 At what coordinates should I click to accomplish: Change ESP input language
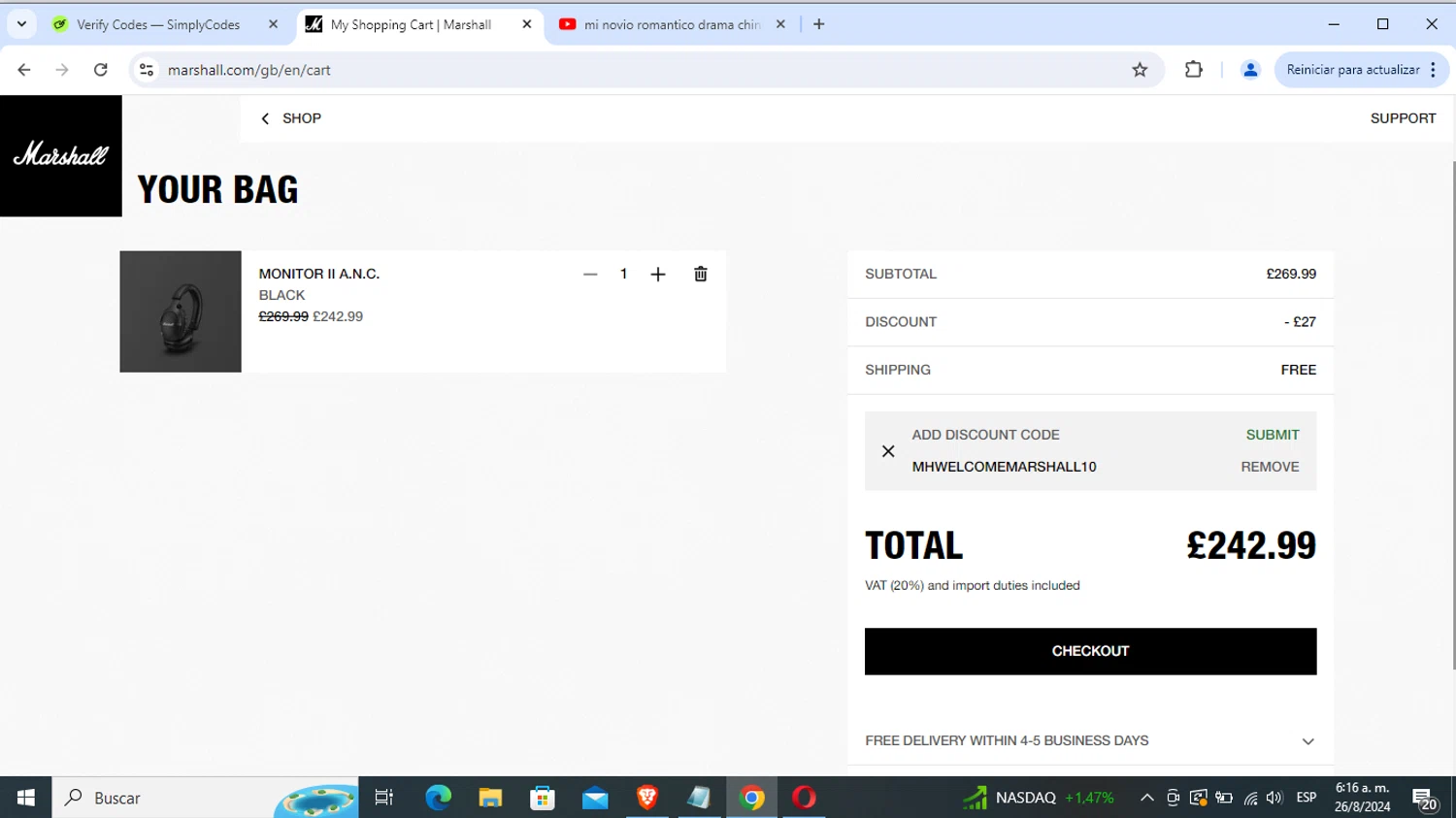[1307, 798]
